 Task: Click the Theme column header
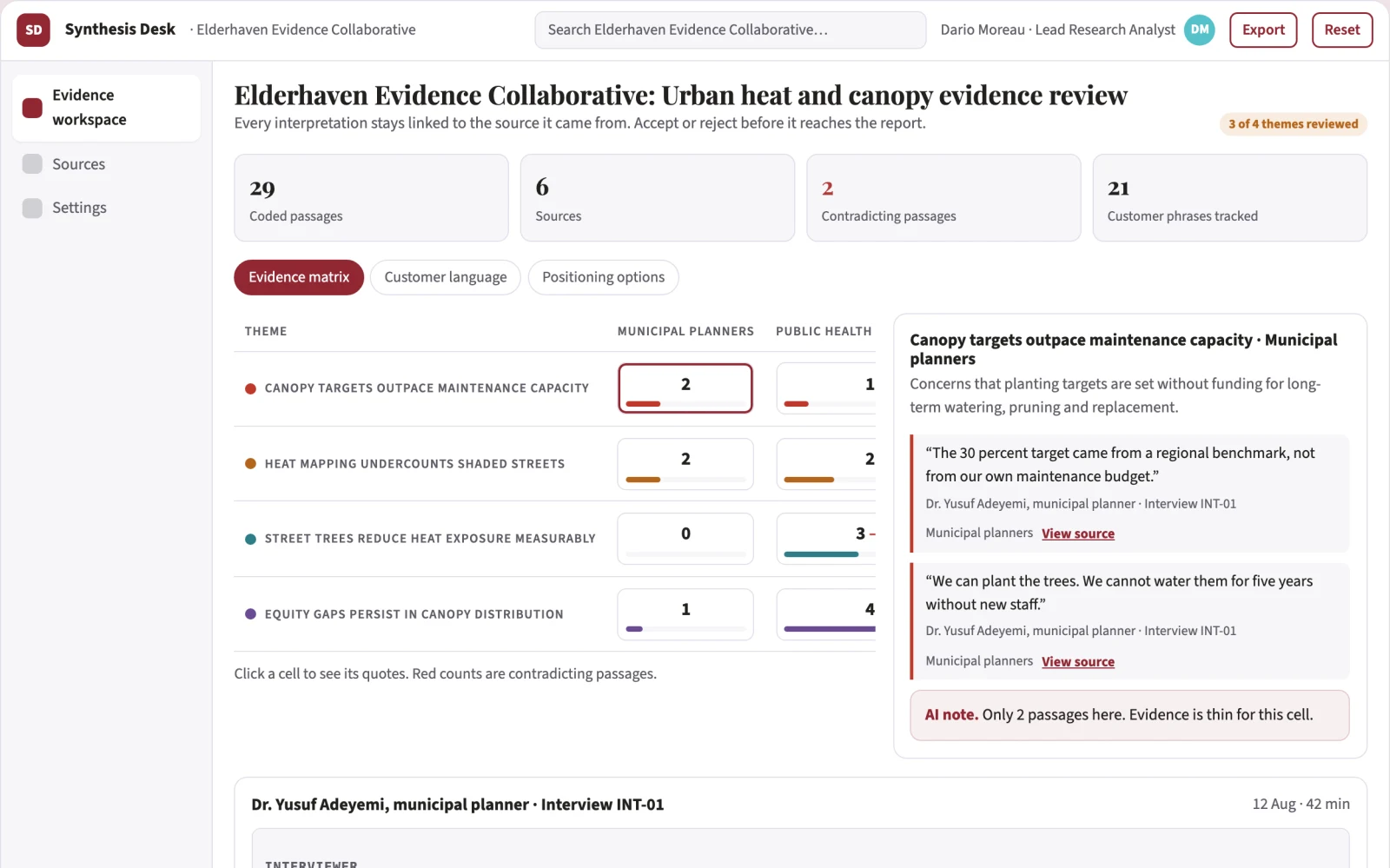266,331
